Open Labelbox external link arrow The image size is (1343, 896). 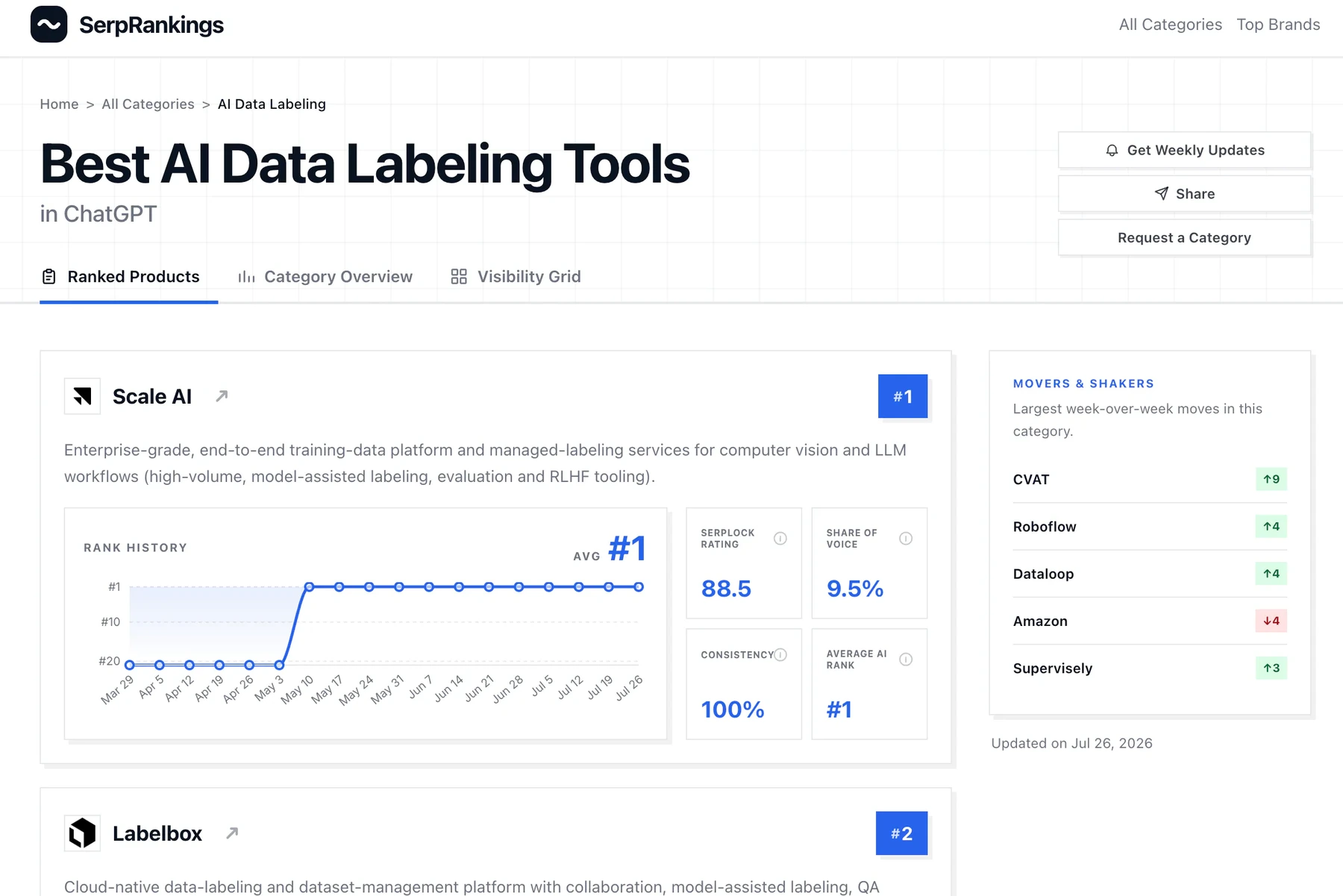(232, 833)
